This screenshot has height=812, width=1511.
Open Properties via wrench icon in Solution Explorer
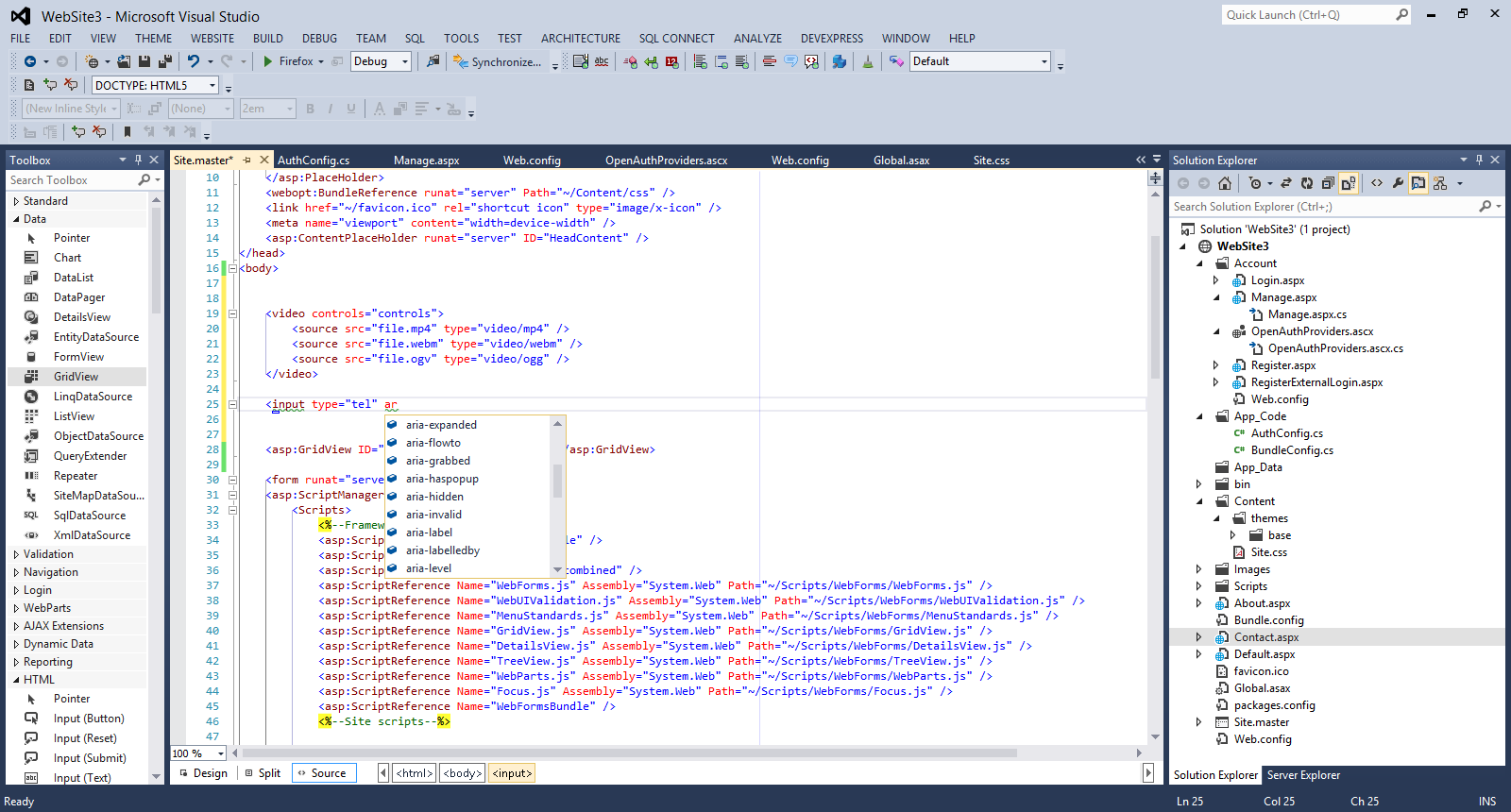click(1398, 183)
